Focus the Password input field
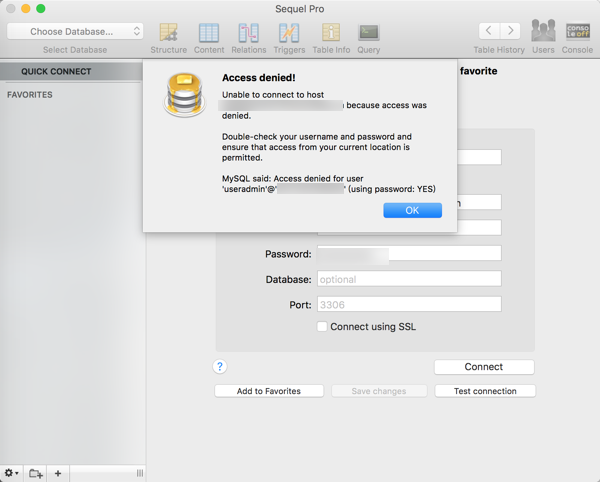The width and height of the screenshot is (600, 482). click(x=409, y=253)
